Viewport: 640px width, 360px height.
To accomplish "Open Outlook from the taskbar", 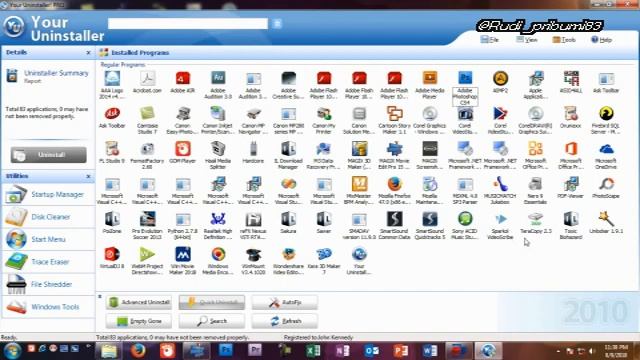I will click(x=371, y=351).
